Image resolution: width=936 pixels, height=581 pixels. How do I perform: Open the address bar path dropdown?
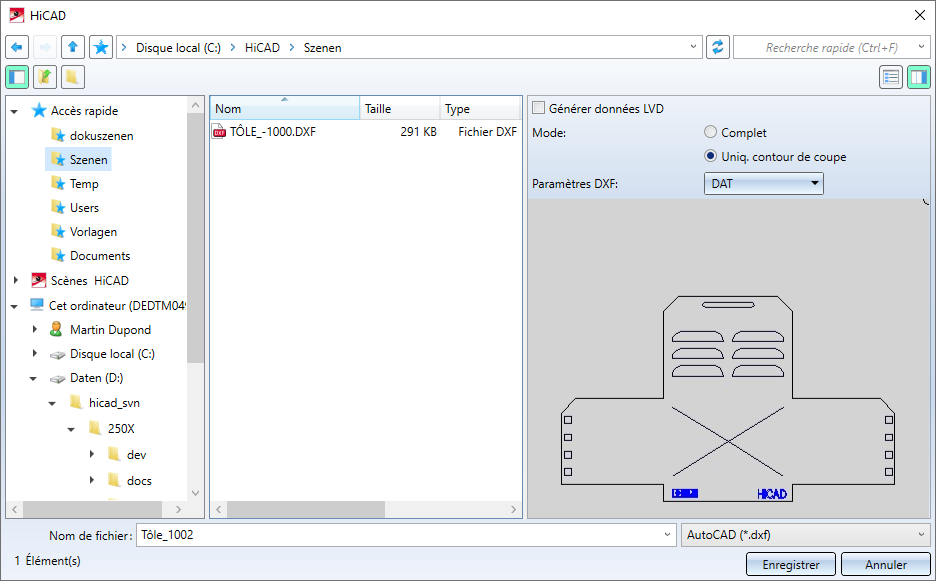pyautogui.click(x=693, y=47)
